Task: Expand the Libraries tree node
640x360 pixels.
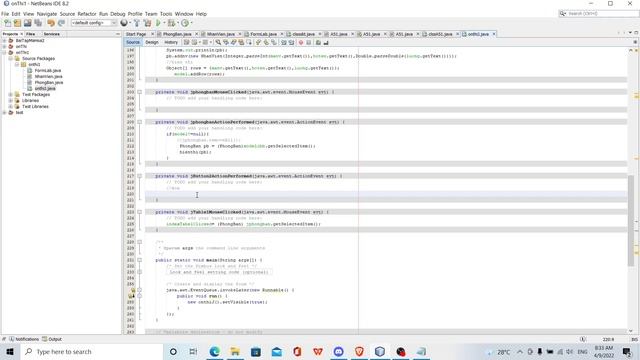Action: click(11, 100)
